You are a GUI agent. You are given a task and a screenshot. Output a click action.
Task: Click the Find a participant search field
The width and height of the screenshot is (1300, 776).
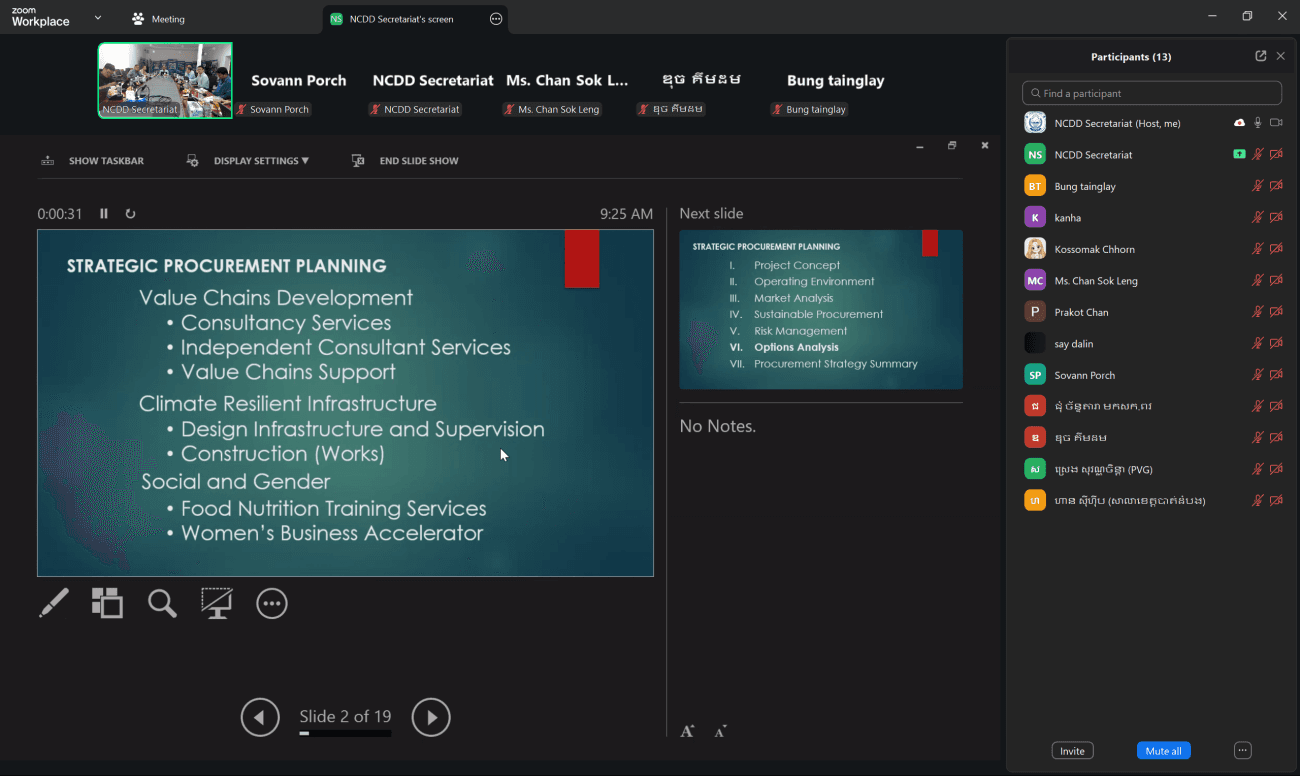pyautogui.click(x=1152, y=93)
